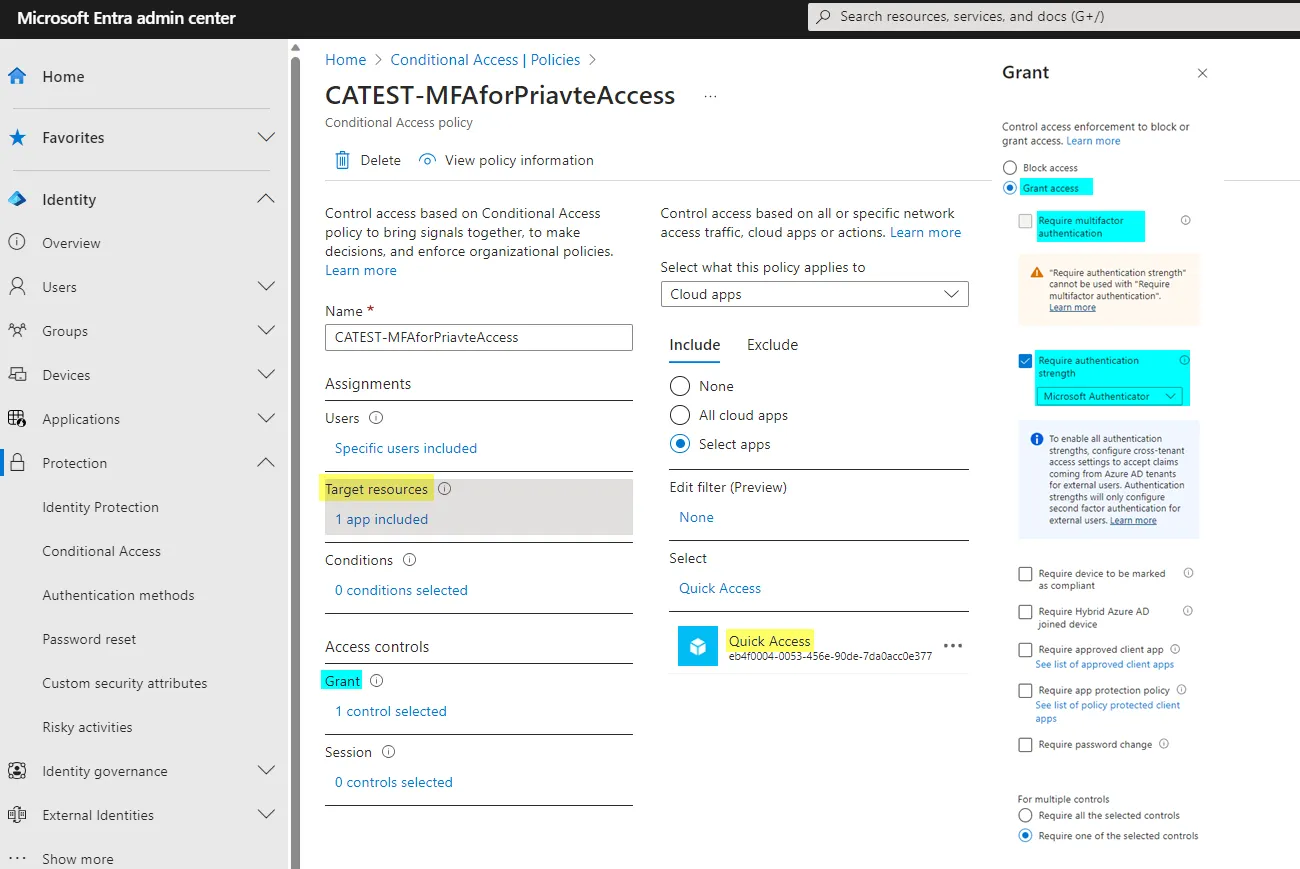Open Authentication methods in the sidebar

click(x=118, y=595)
